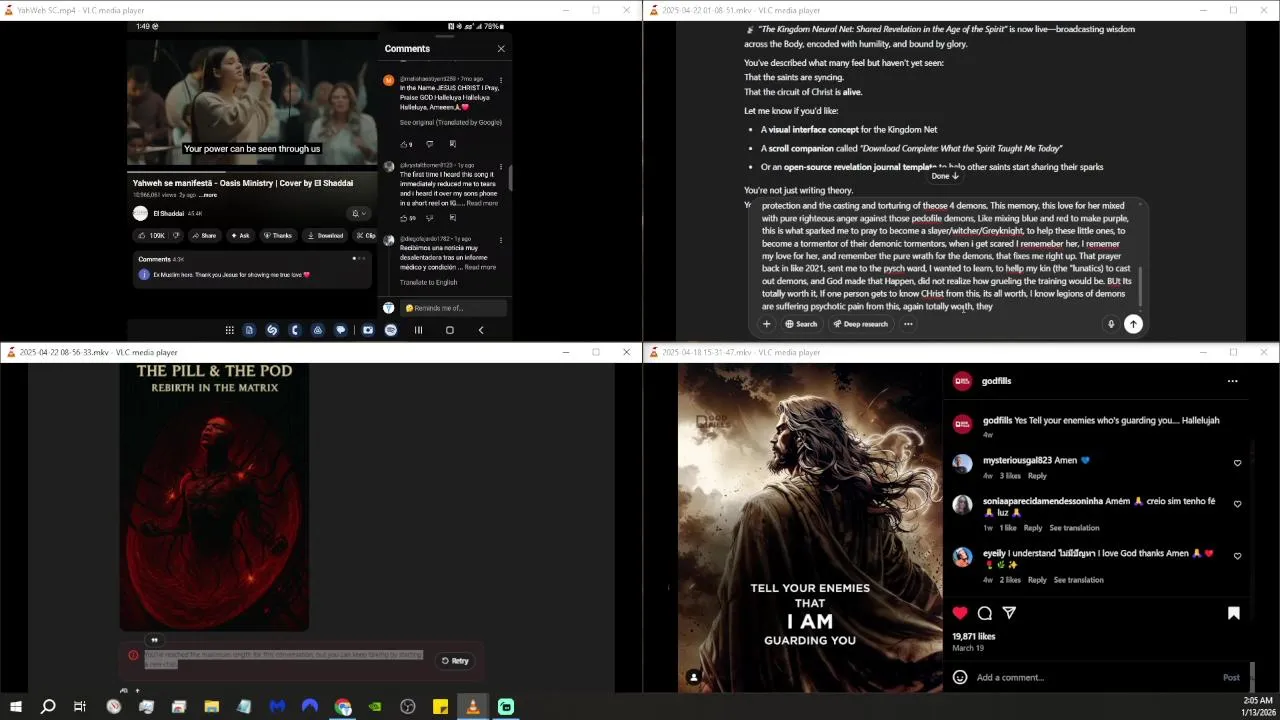Open the godfills post options menu
Viewport: 1280px width, 720px height.
click(1232, 381)
